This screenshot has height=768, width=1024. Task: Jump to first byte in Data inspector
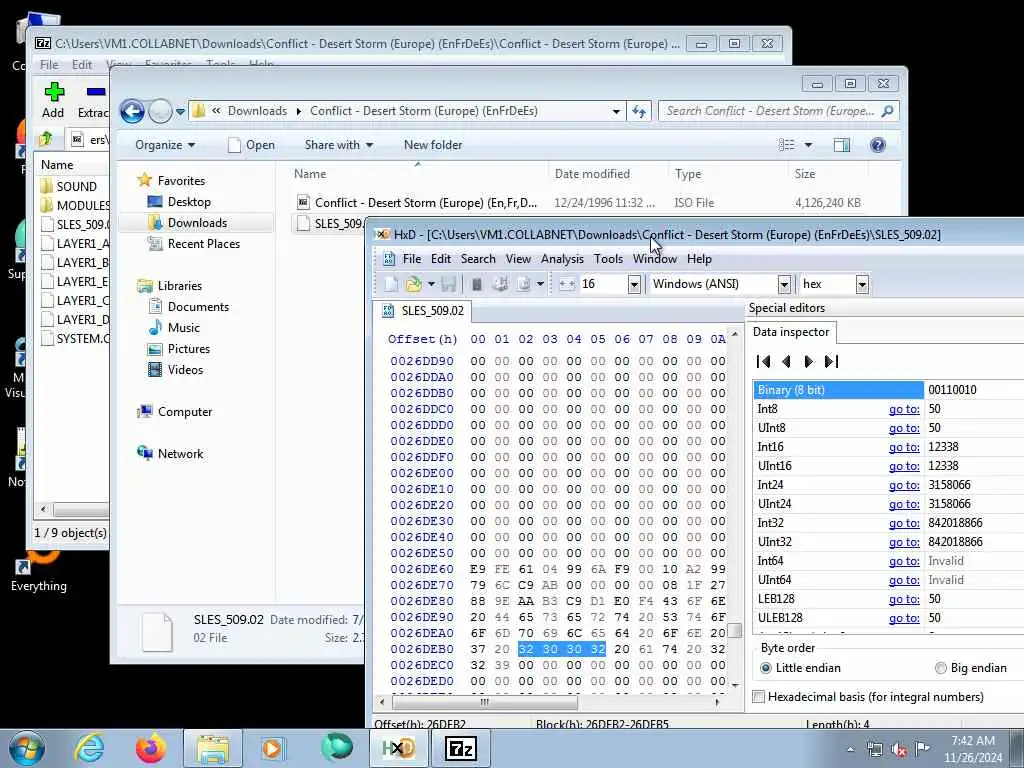coord(763,362)
